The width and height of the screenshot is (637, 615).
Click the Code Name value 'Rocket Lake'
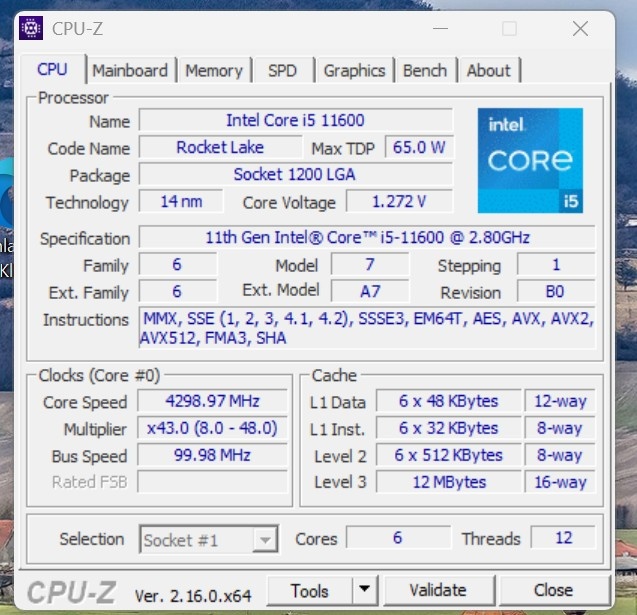coord(220,147)
